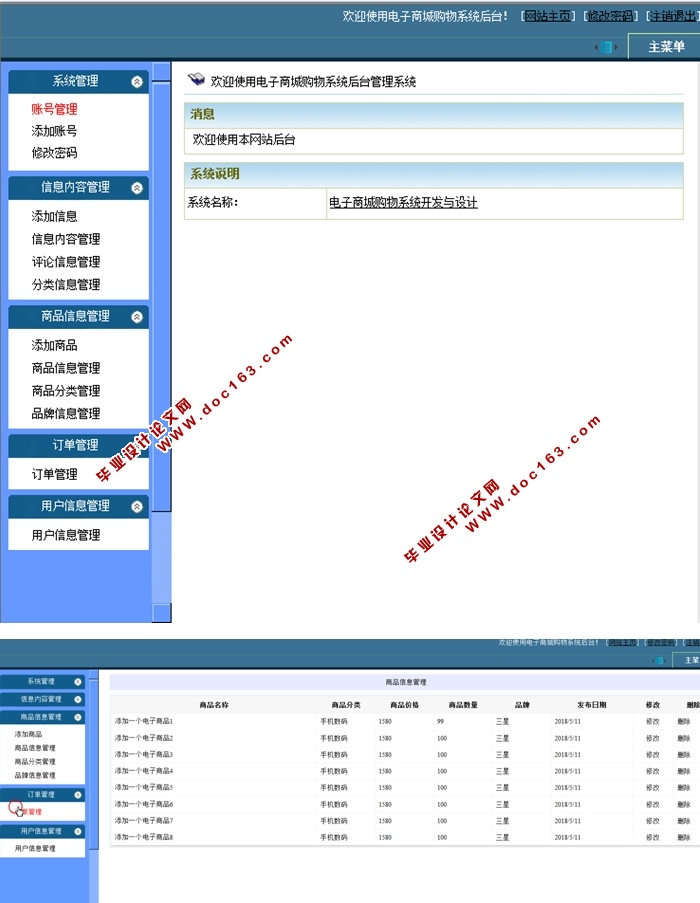Screen dimensions: 700x903
Task: Click the 发布日期 column header
Action: (x=592, y=705)
